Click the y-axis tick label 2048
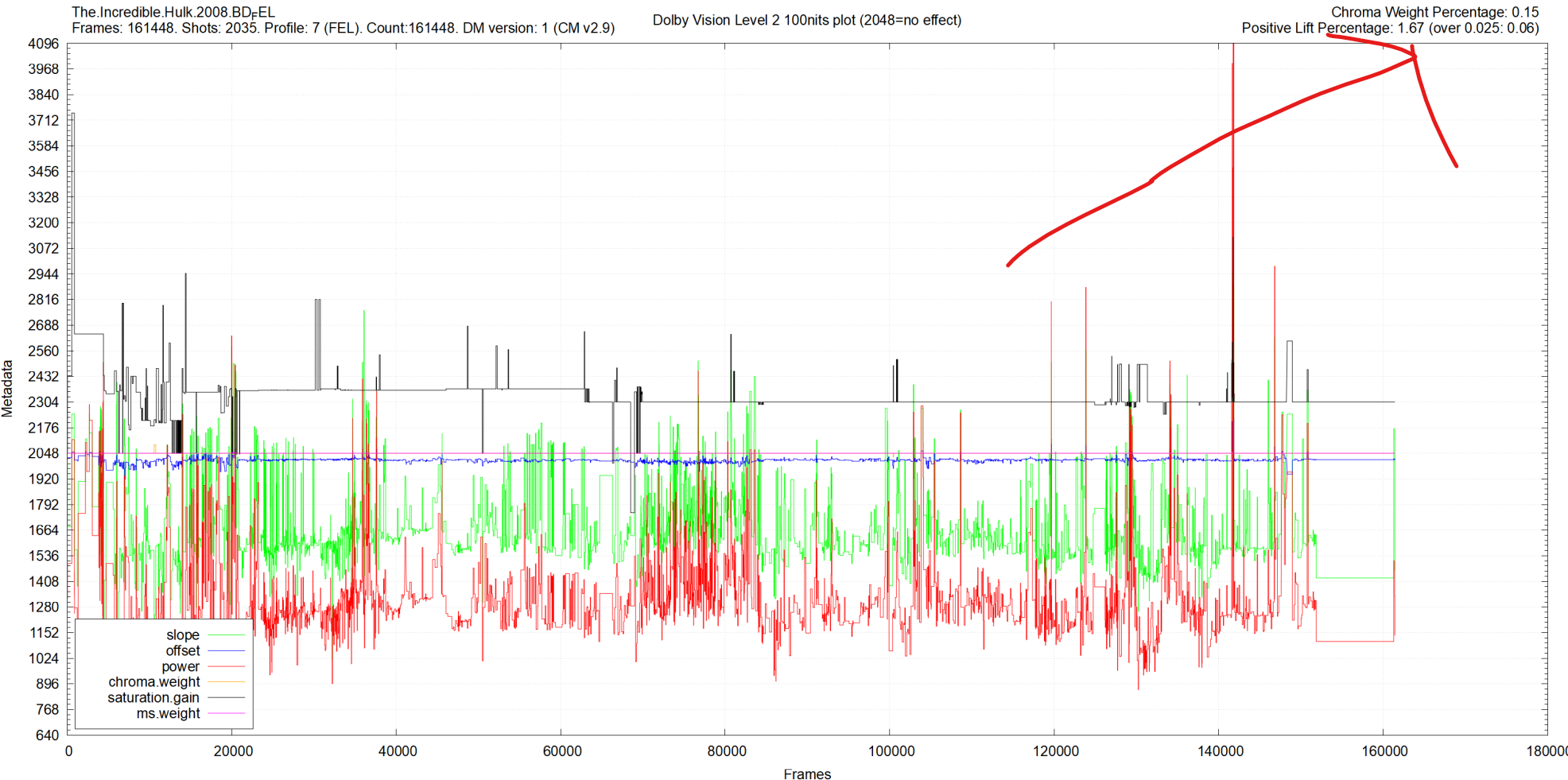This screenshot has width=1568, height=780. point(44,453)
